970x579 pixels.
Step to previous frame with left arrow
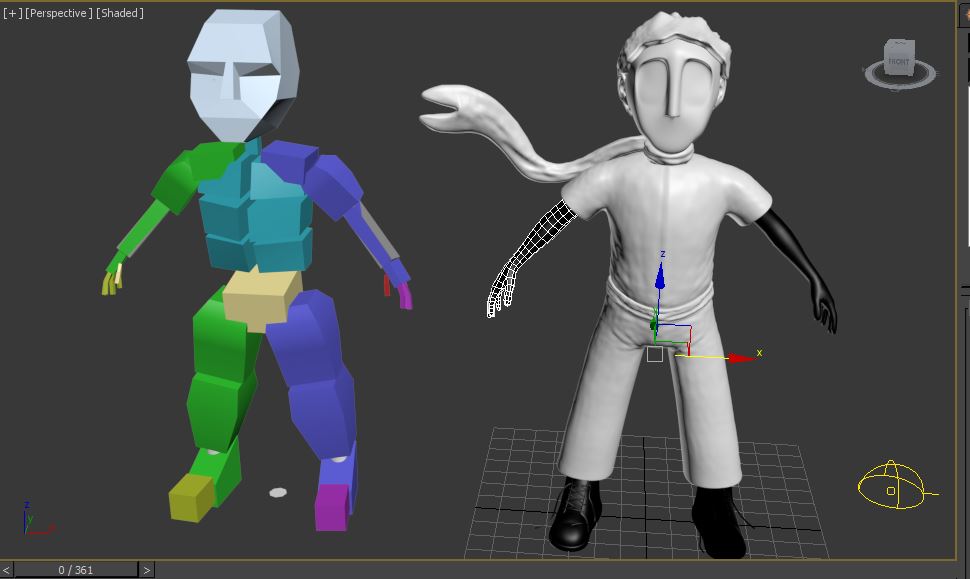7,570
